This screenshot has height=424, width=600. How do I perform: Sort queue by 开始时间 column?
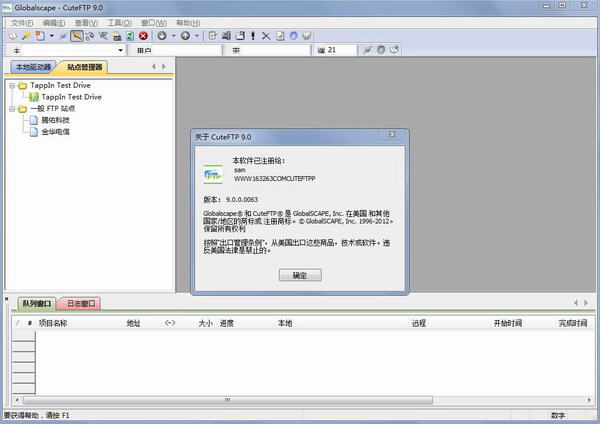point(507,323)
